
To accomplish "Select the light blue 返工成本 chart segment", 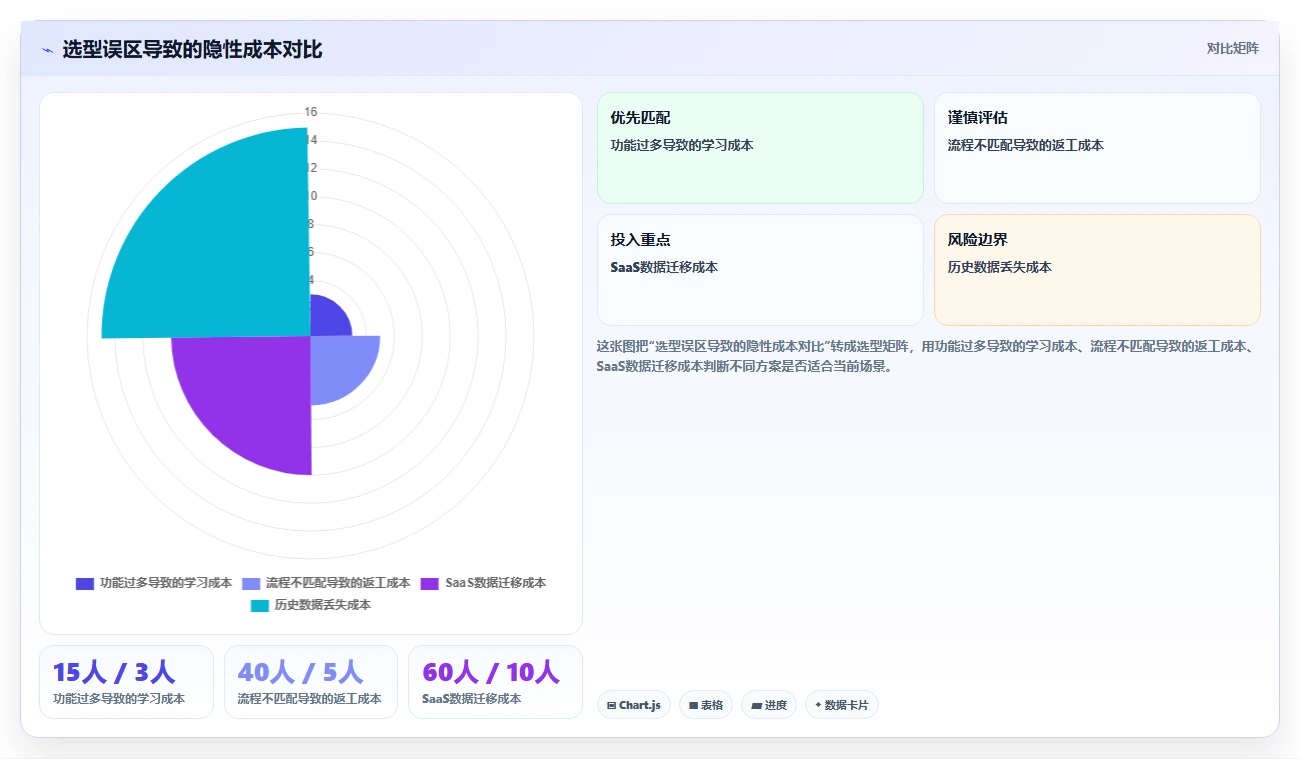I will [x=338, y=363].
